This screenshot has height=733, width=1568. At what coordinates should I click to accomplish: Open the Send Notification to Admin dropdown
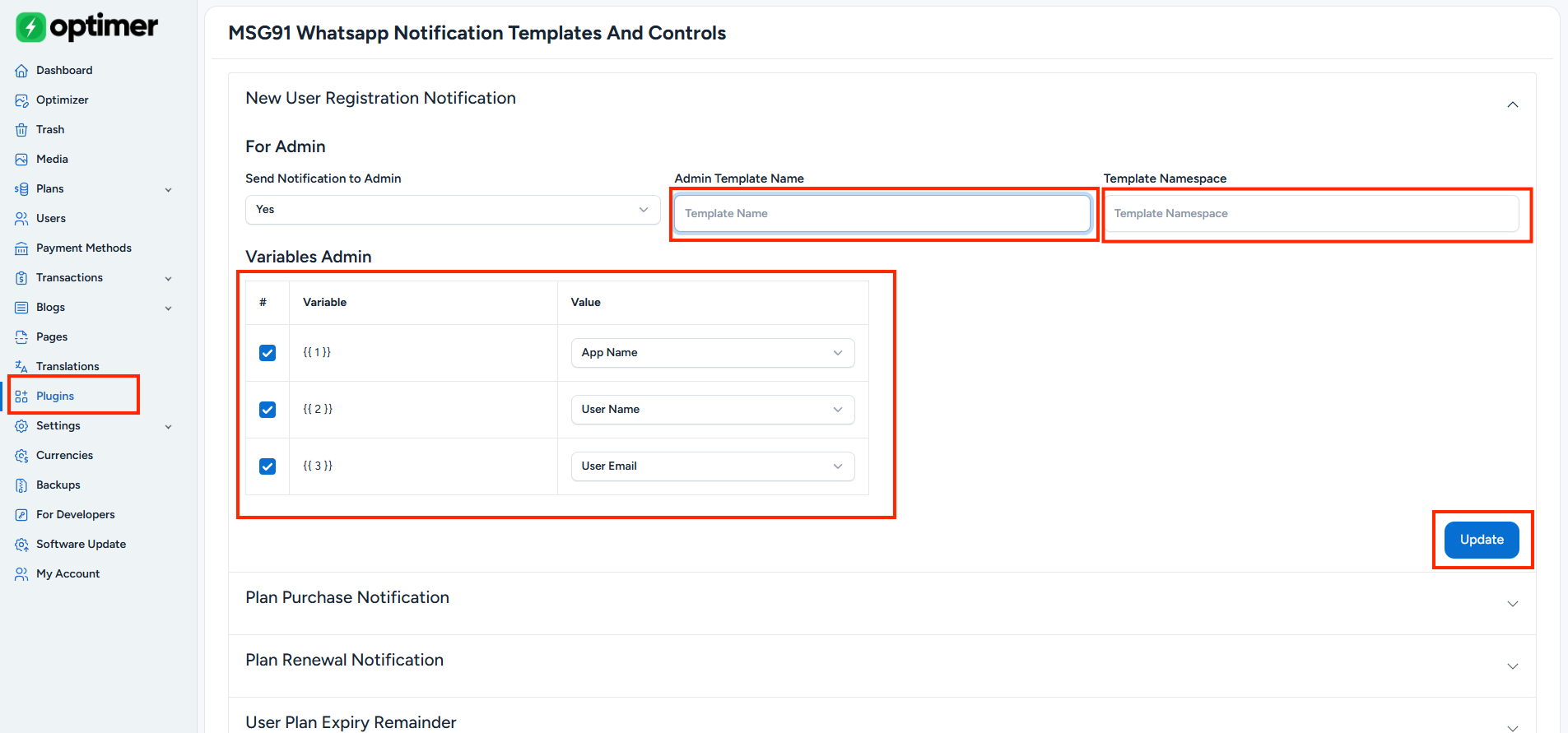[453, 210]
